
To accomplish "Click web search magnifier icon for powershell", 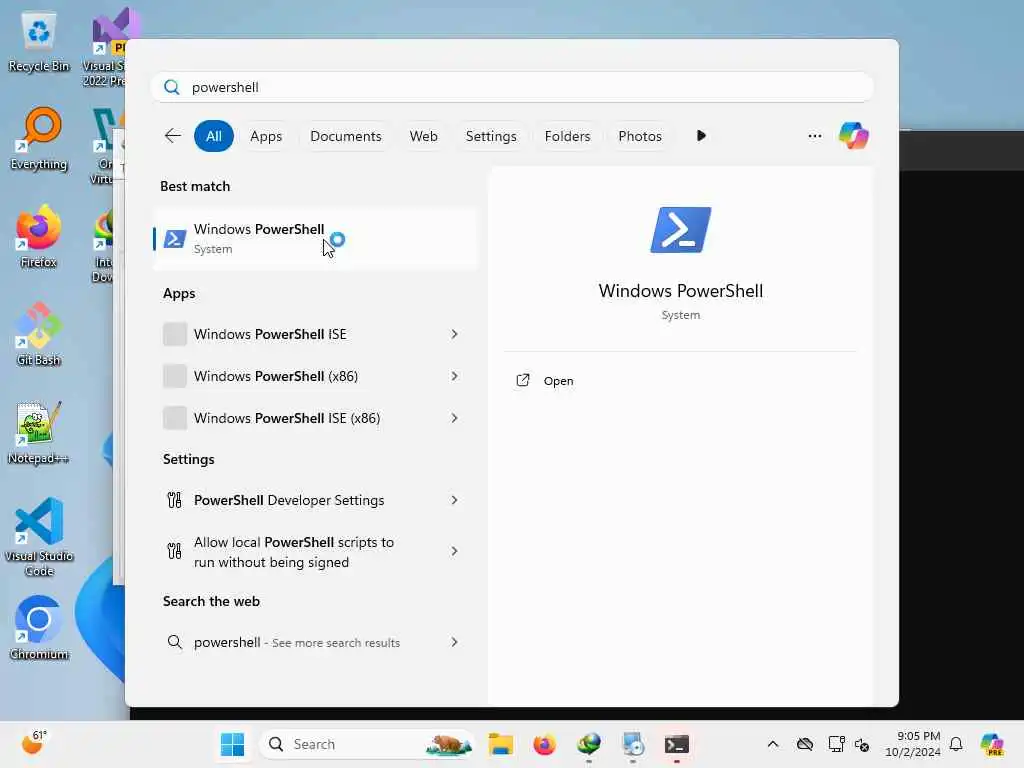I will pos(174,642).
